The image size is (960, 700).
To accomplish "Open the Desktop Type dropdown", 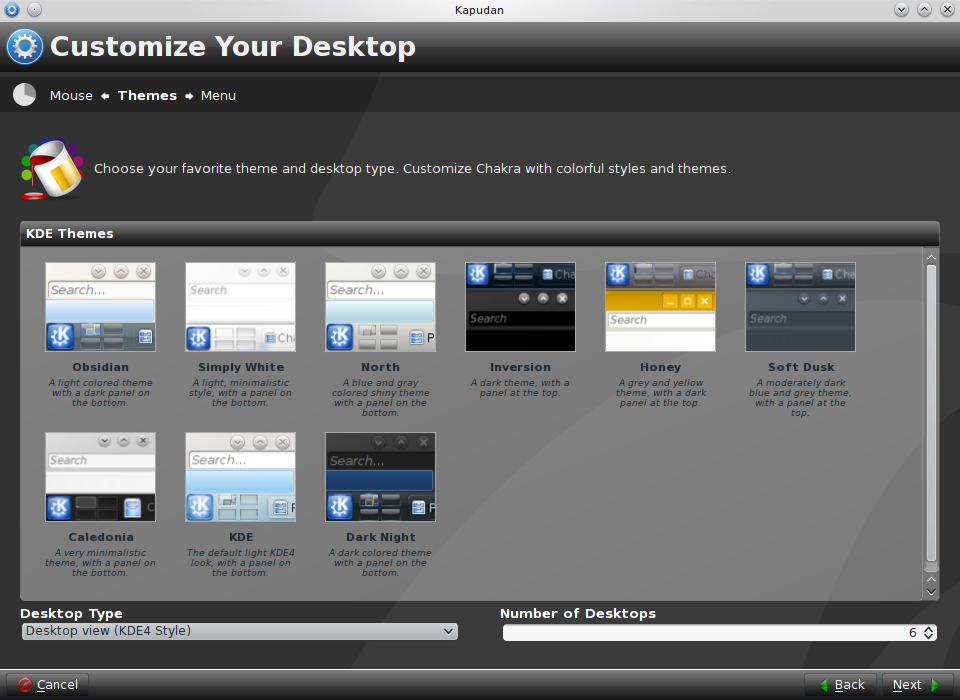I will (x=239, y=631).
